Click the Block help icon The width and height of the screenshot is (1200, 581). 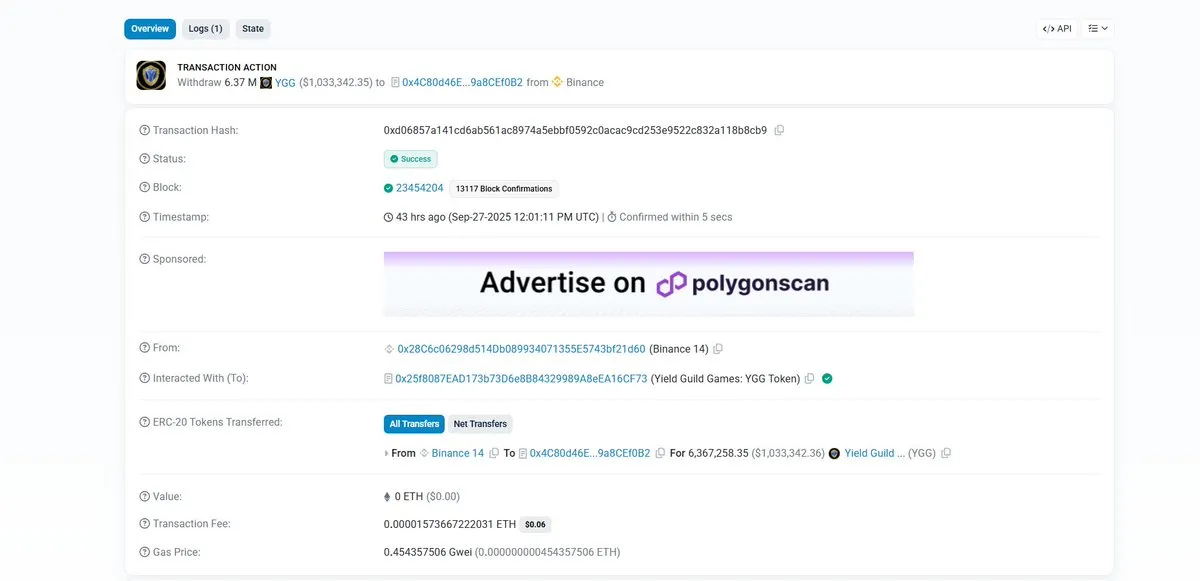point(144,188)
